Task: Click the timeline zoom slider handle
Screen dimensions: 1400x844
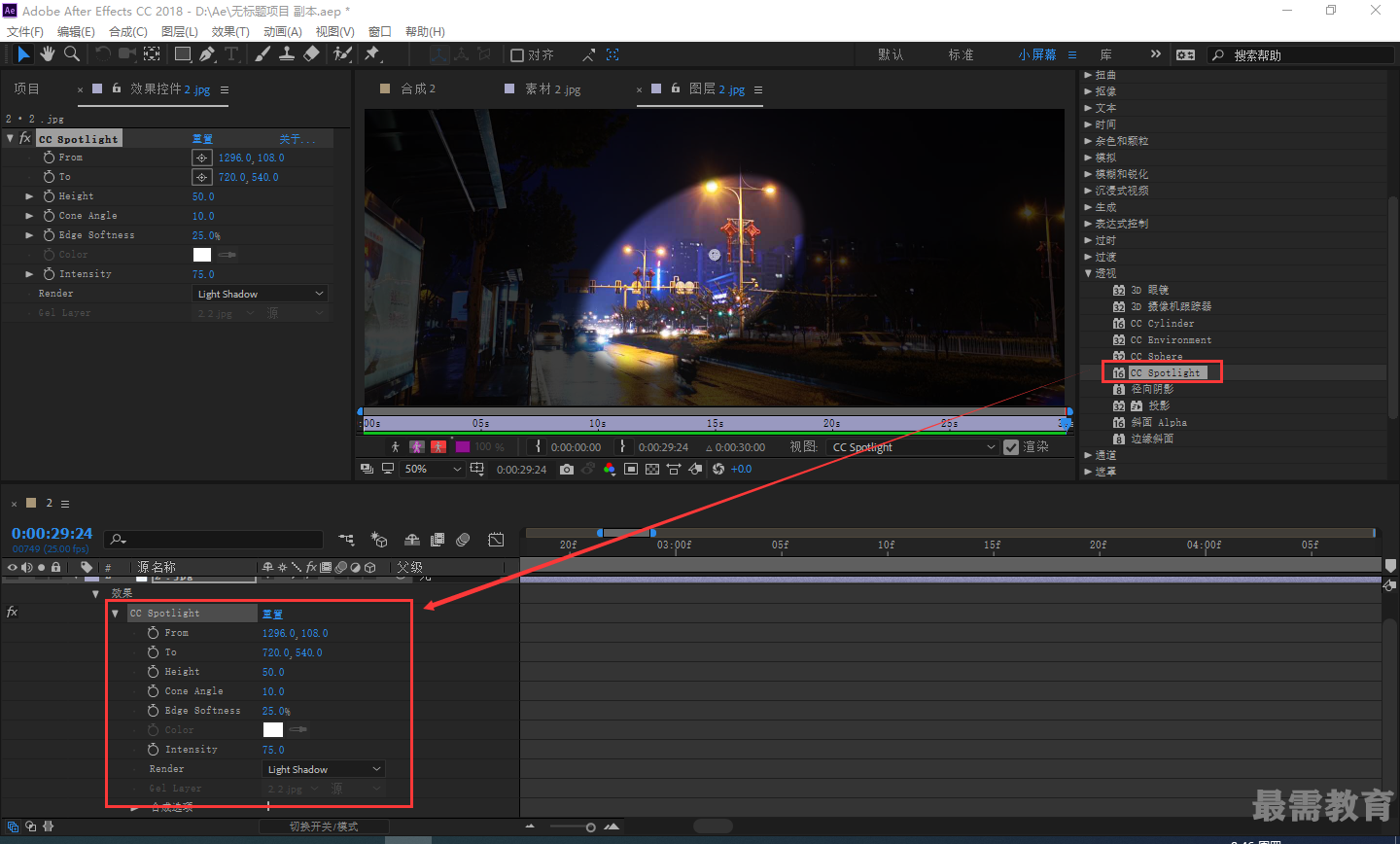Action: [x=590, y=827]
